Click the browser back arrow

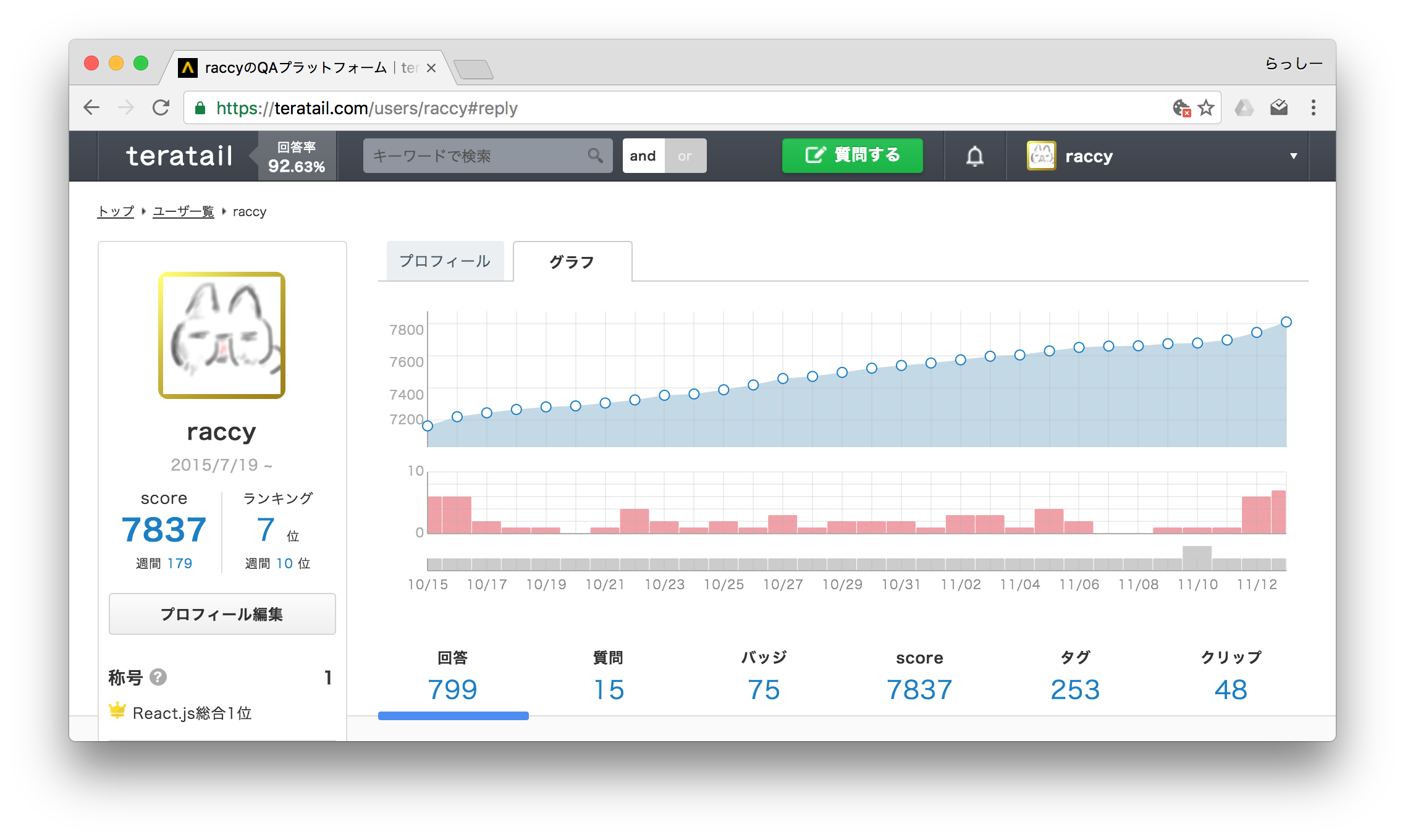point(91,108)
